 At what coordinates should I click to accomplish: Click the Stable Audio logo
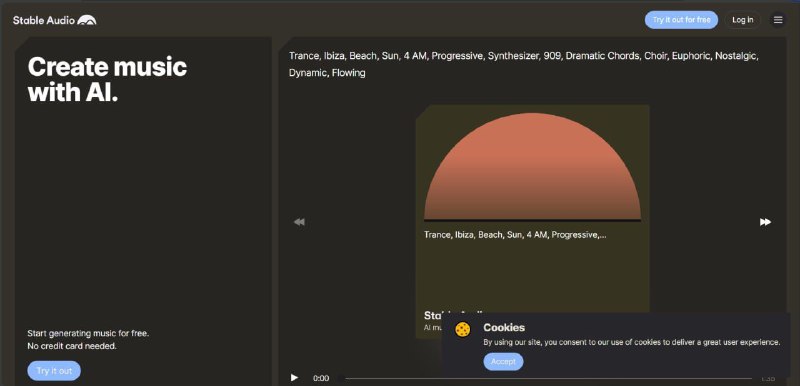(55, 20)
